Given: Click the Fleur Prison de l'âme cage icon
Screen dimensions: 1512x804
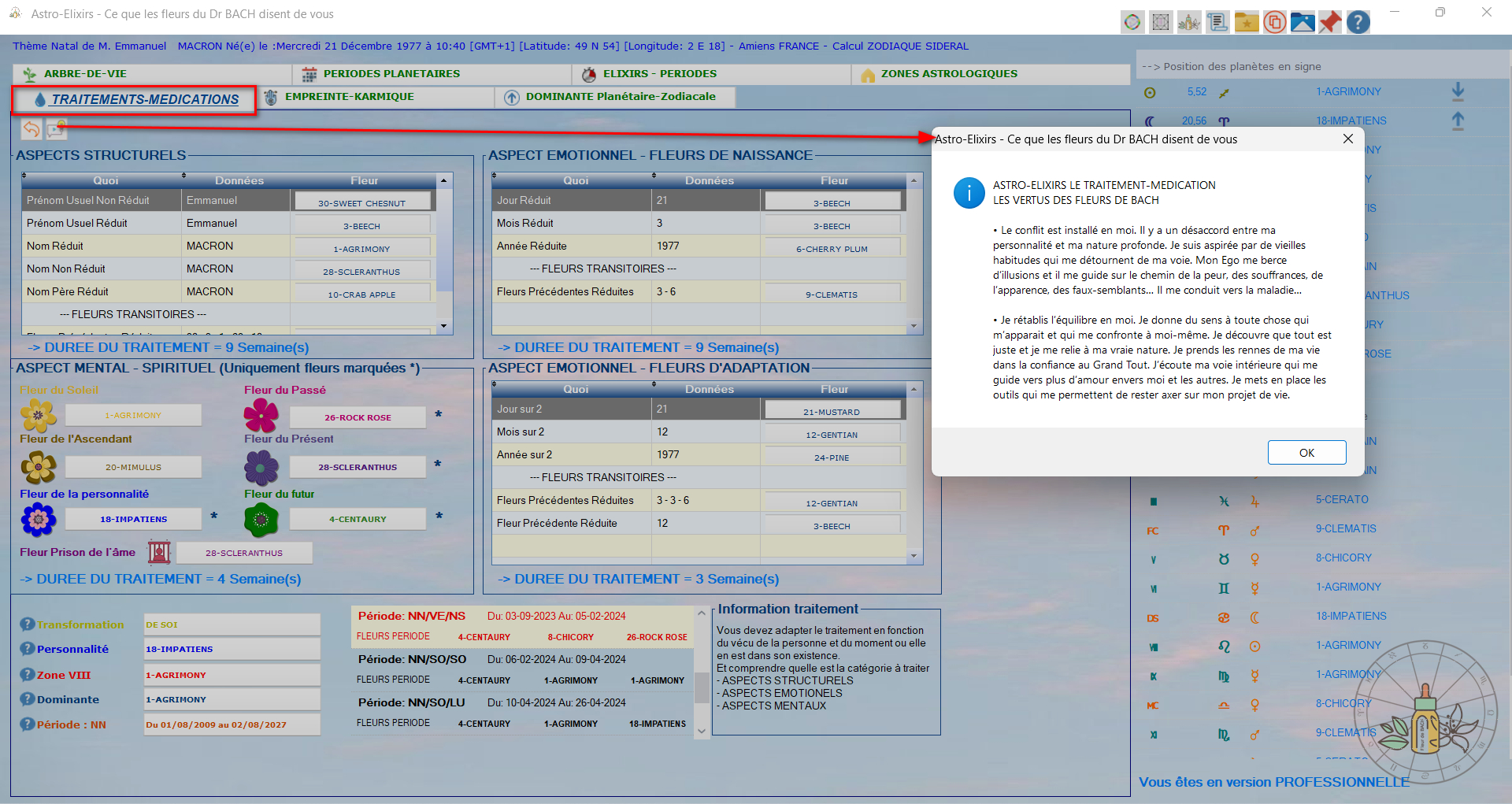Looking at the screenshot, I should coord(159,552).
